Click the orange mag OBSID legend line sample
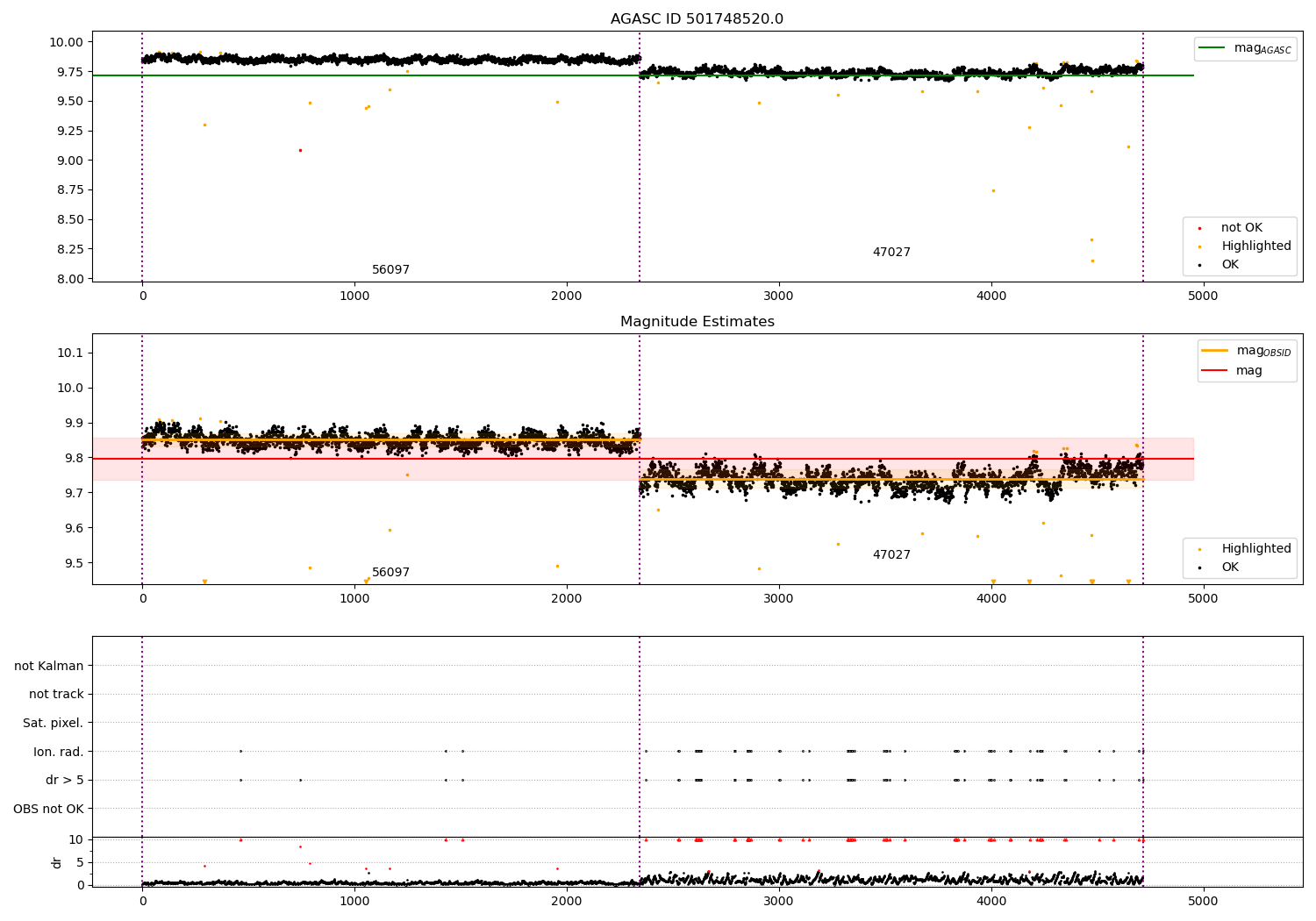The image size is (1316, 921). (x=1215, y=351)
